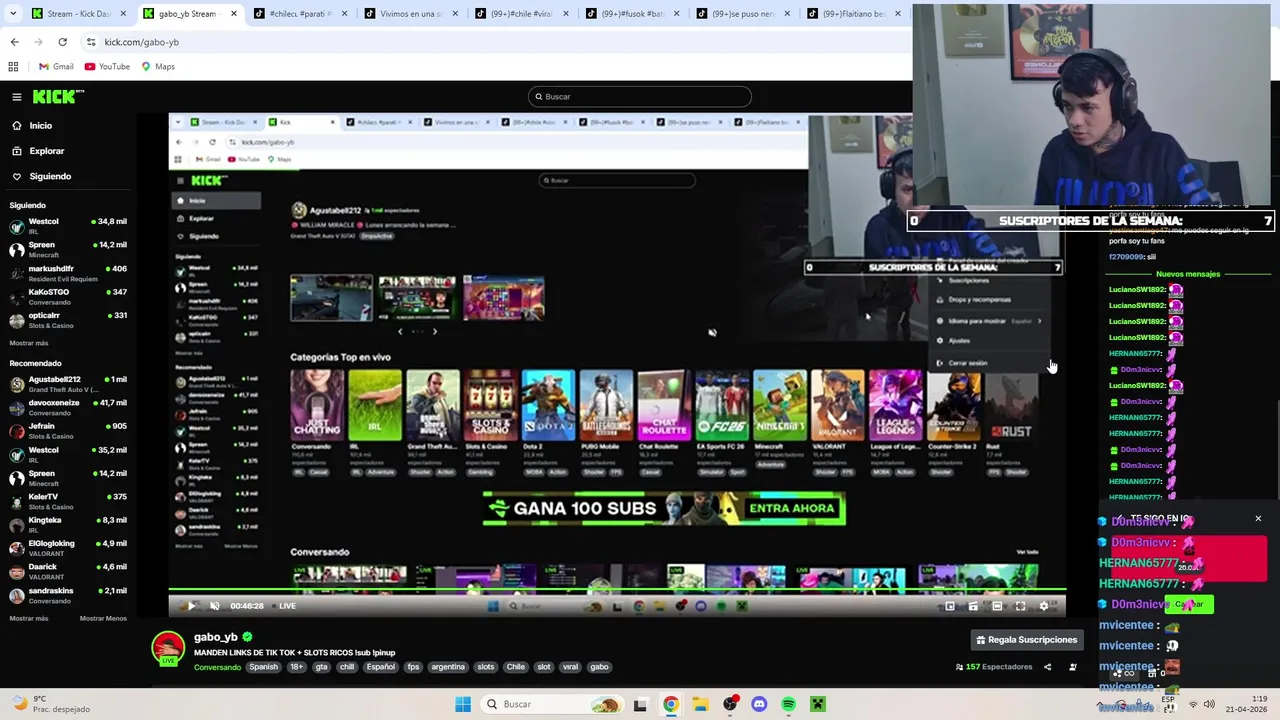Open markushdlfr channel in sidebar
The height and width of the screenshot is (720, 1280).
click(68, 273)
